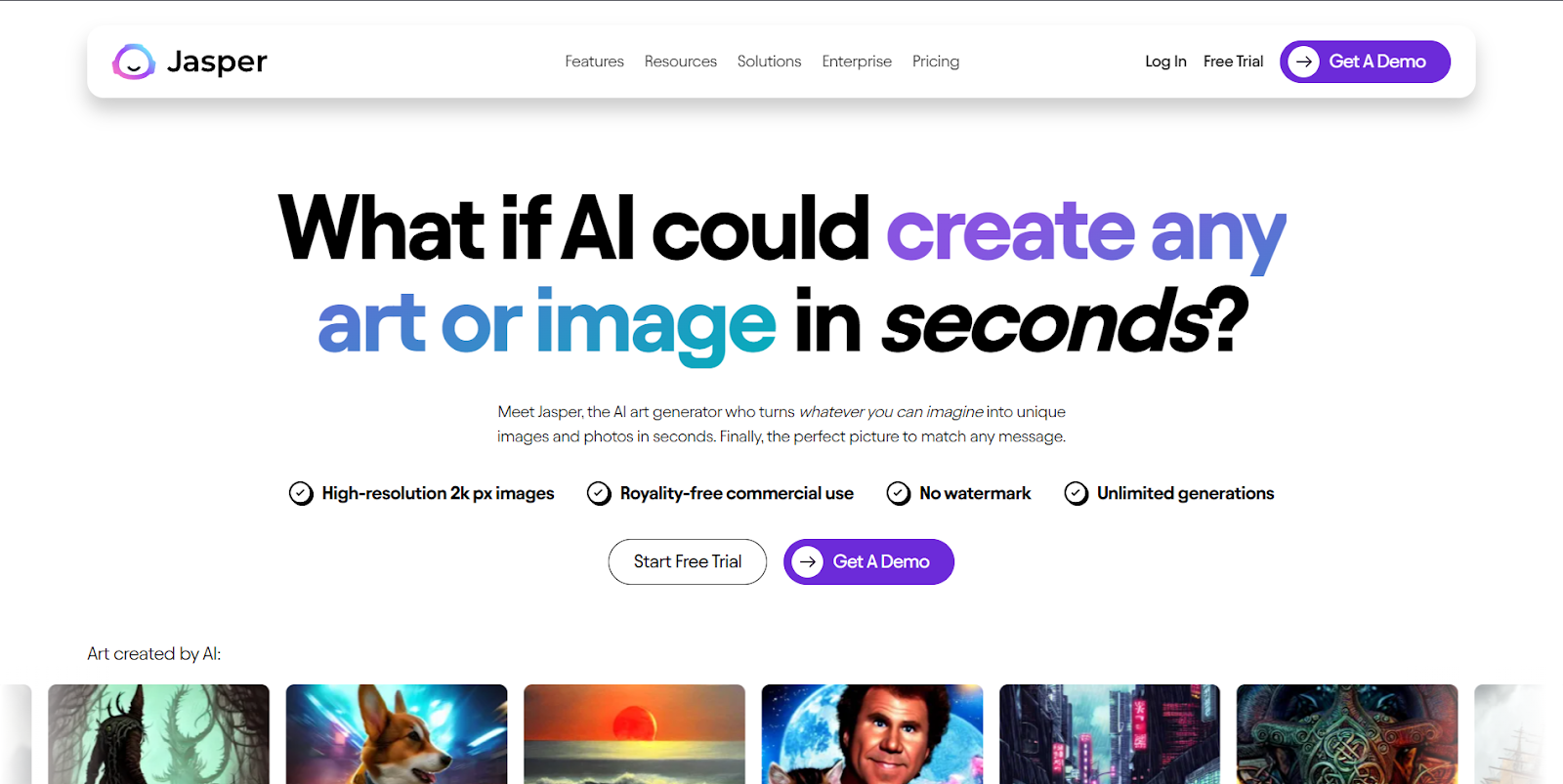
Task: Open the Resources menu
Action: [x=681, y=62]
